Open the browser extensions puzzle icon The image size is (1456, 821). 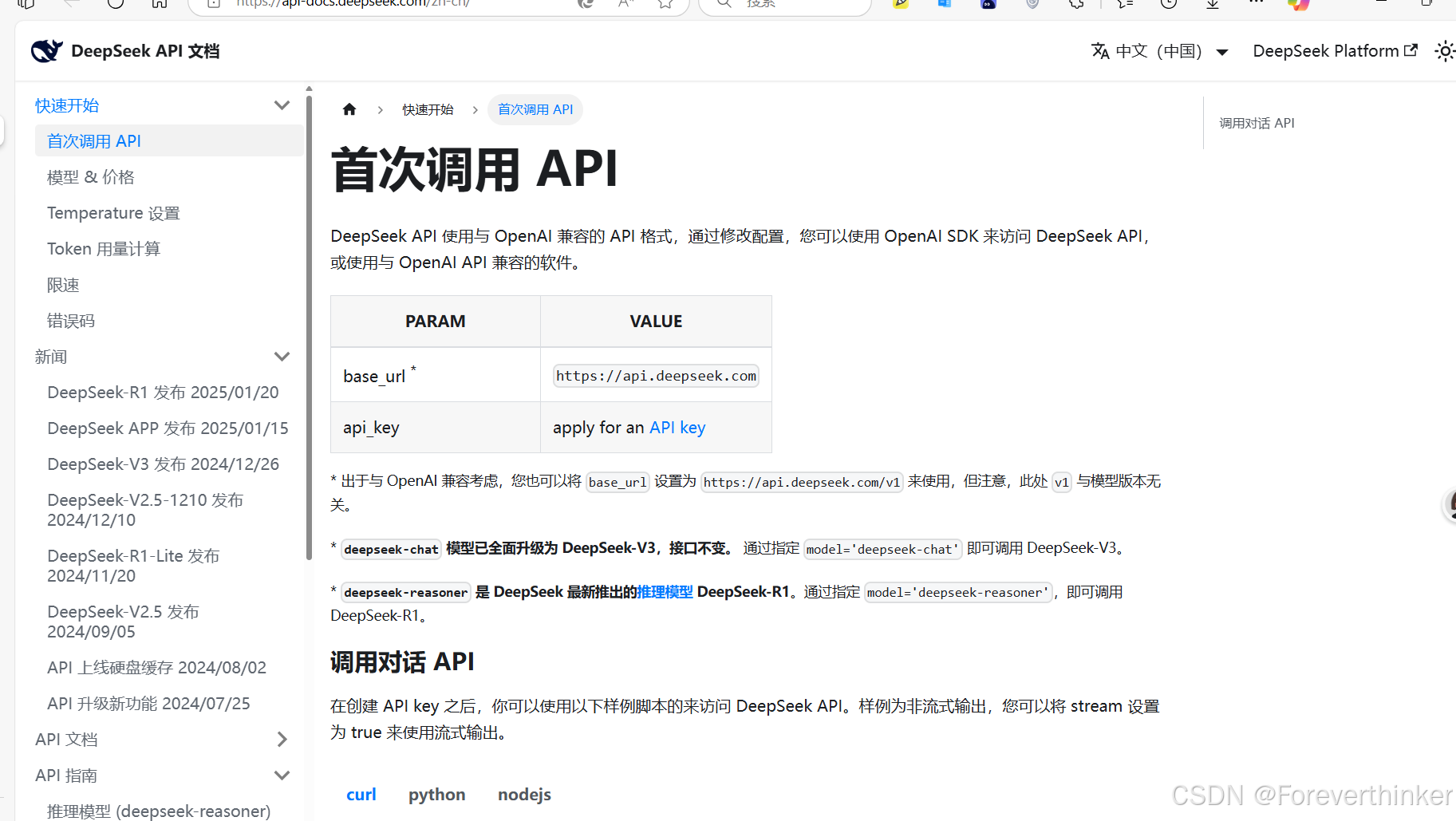click(1076, 3)
